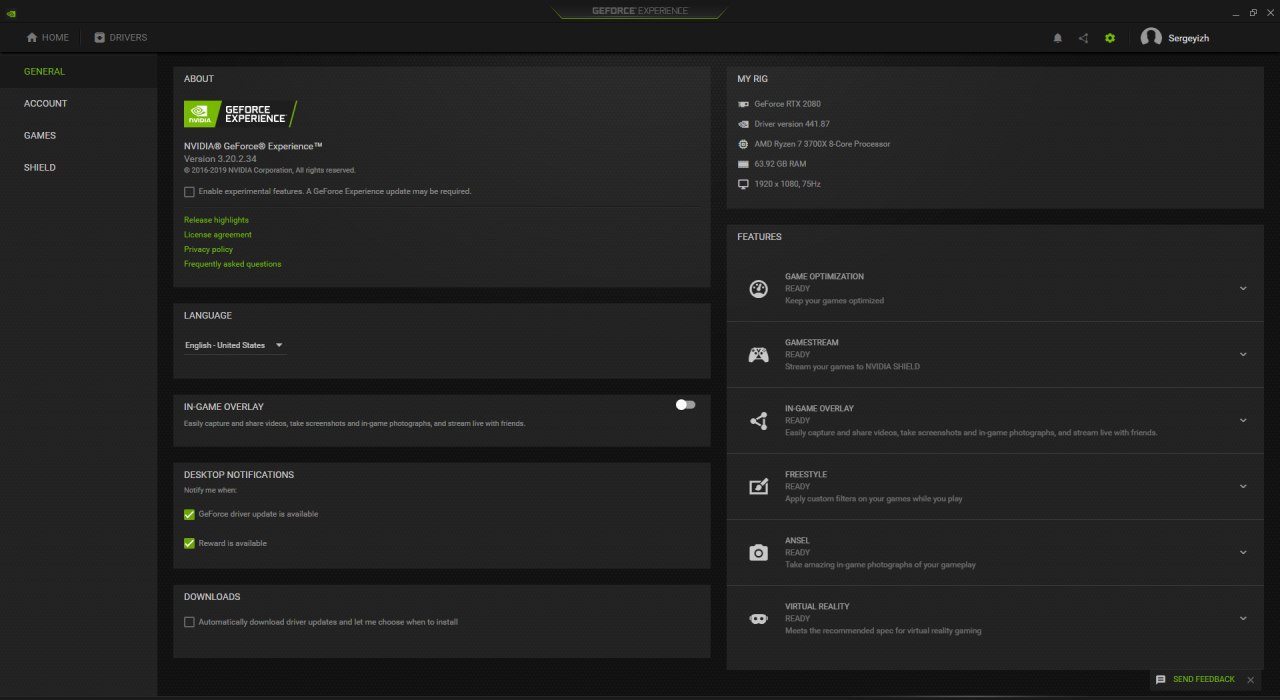Open settings via the green gear icon

(x=1109, y=38)
